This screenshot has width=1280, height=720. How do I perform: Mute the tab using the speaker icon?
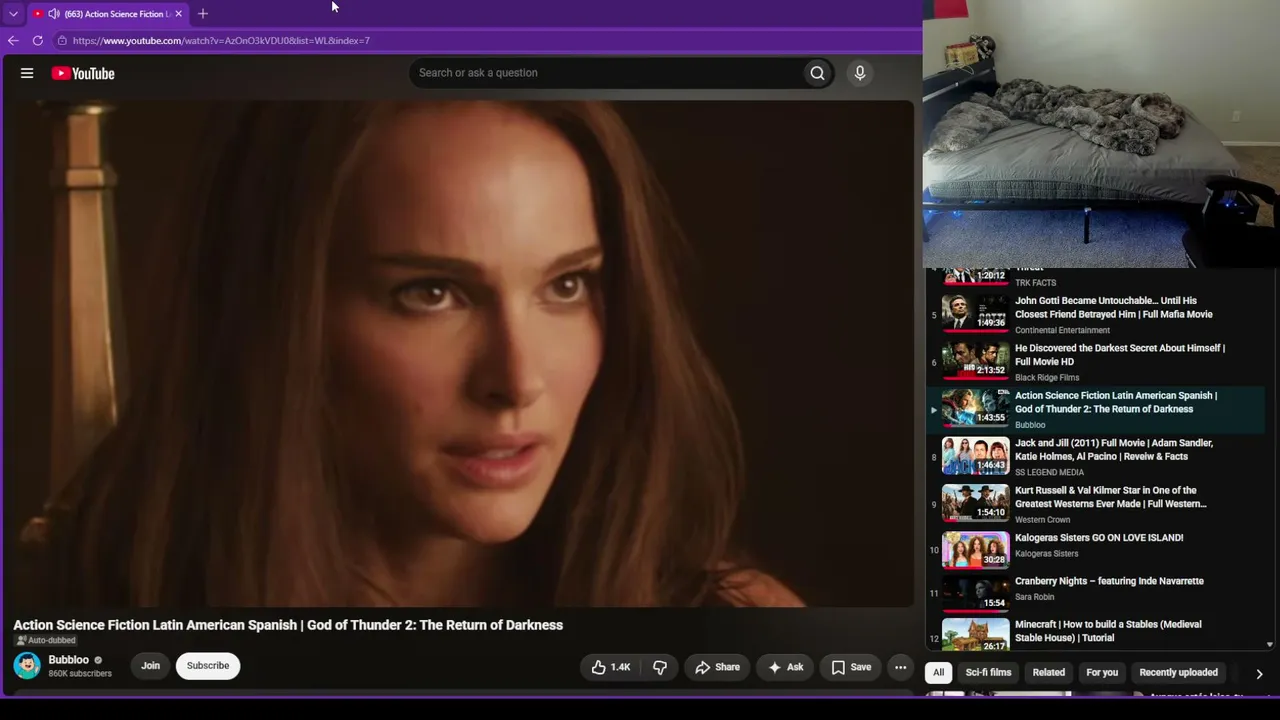[x=53, y=14]
